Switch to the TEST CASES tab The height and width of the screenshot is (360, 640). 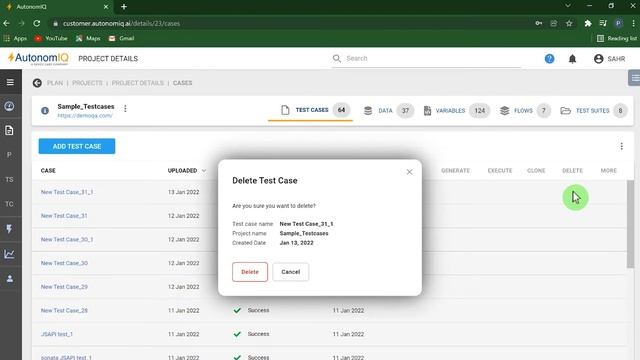coord(310,110)
